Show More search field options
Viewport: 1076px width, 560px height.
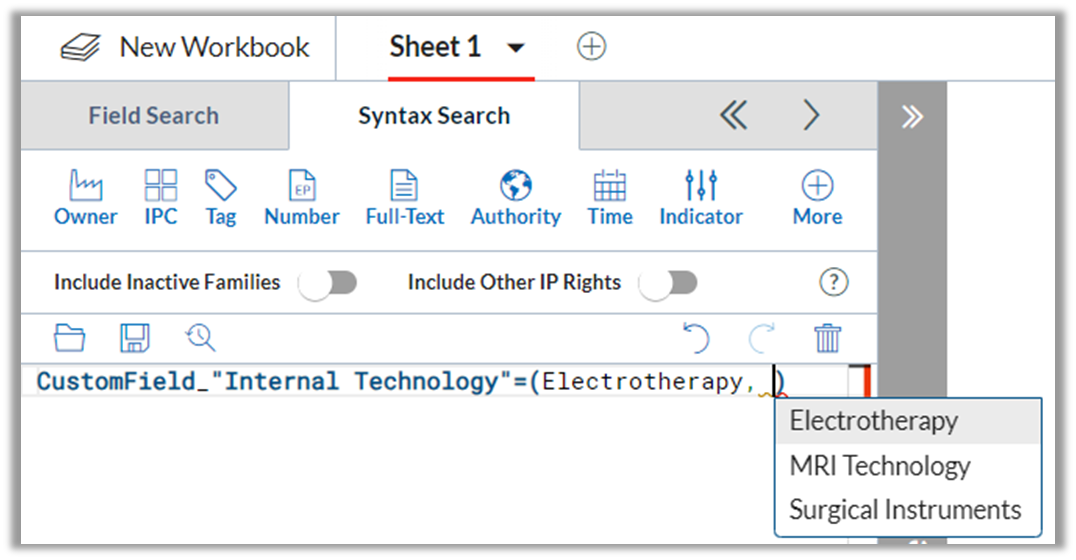pos(817,198)
